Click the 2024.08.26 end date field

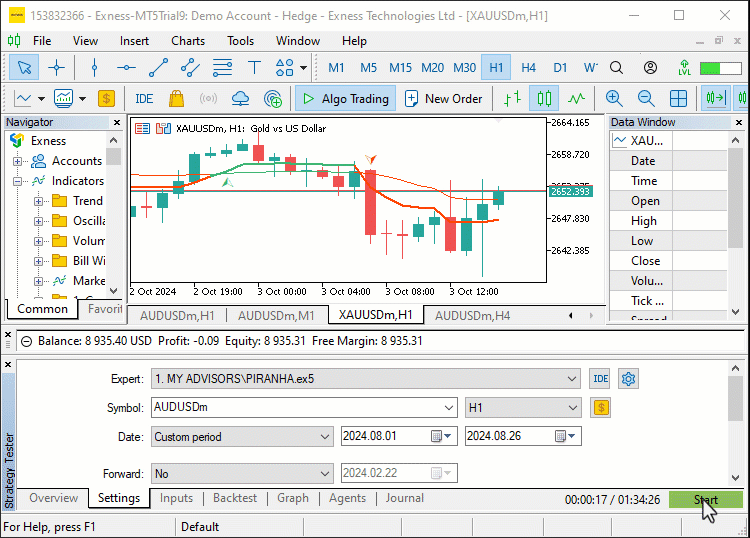click(x=523, y=436)
